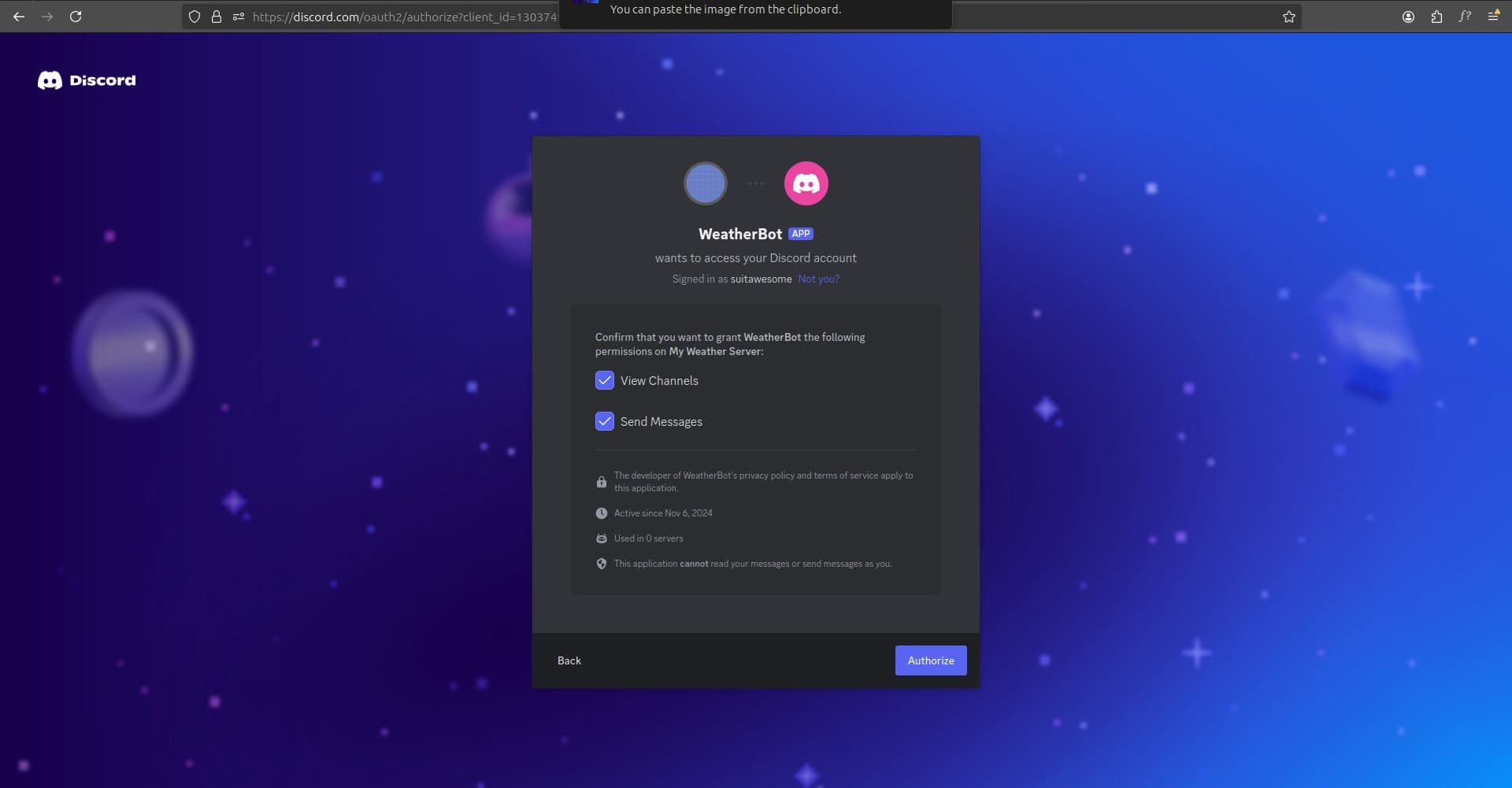Image resolution: width=1512 pixels, height=788 pixels.
Task: Click the bot icon beside Used in 0 servers
Action: tap(602, 538)
